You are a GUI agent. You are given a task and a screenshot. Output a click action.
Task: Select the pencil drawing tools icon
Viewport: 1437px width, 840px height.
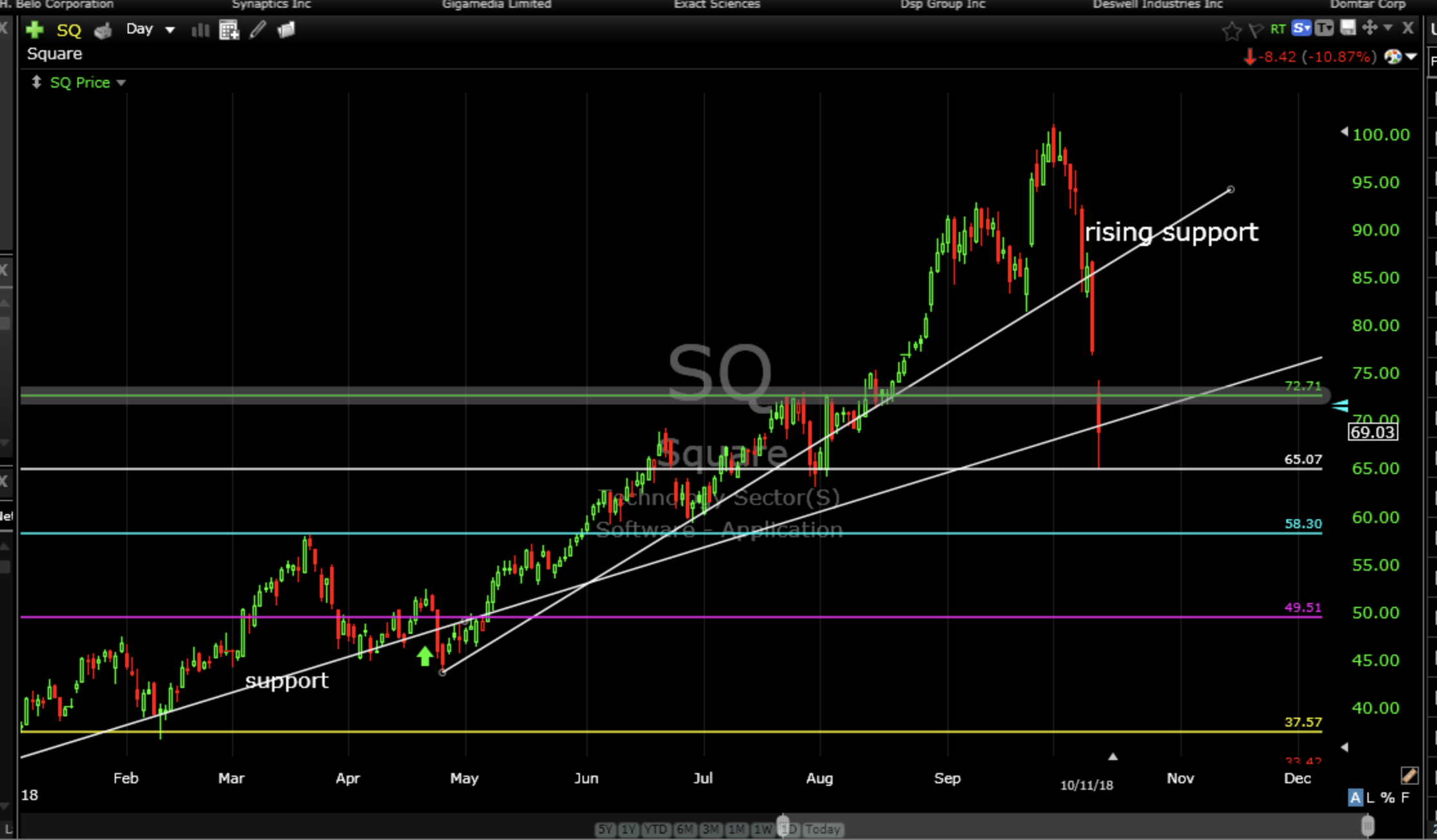(258, 30)
